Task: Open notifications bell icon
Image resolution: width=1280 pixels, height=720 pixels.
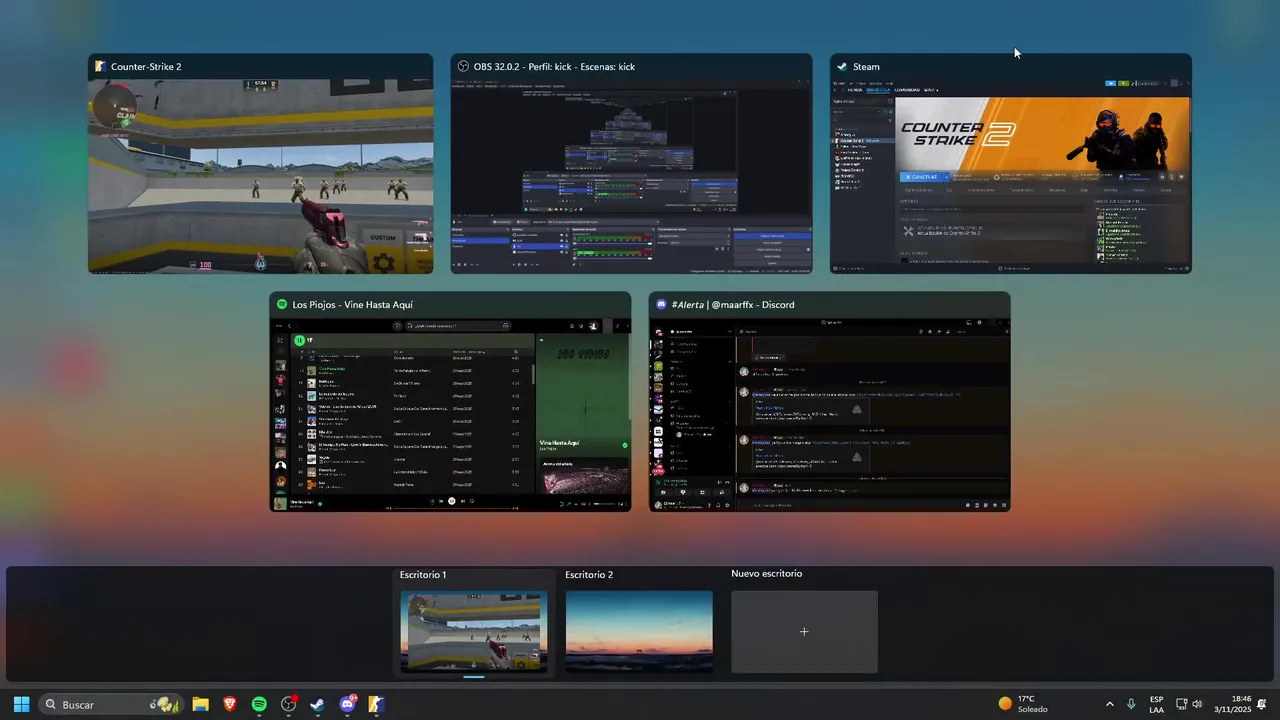Action: tap(1262, 704)
